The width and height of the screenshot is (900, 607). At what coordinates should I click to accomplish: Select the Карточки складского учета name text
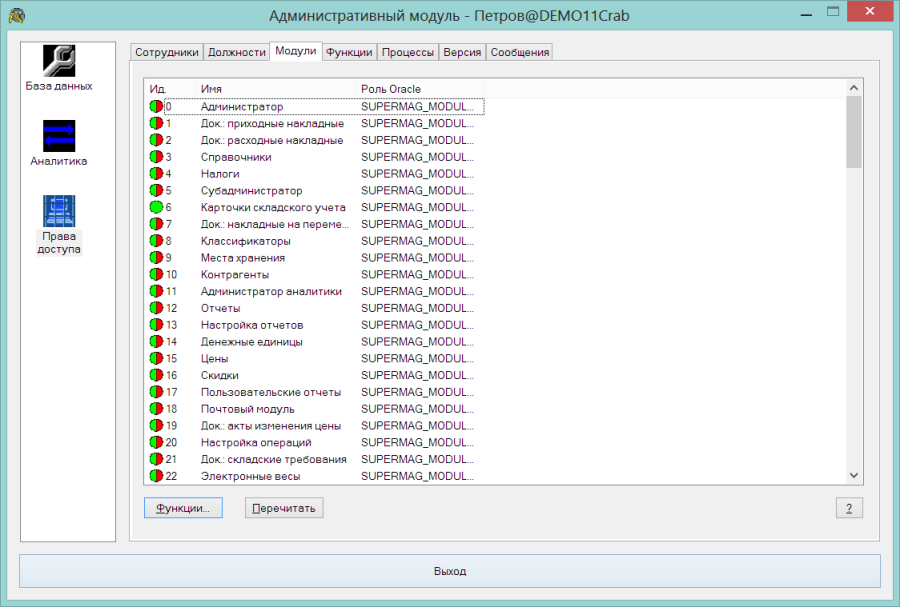pos(273,208)
